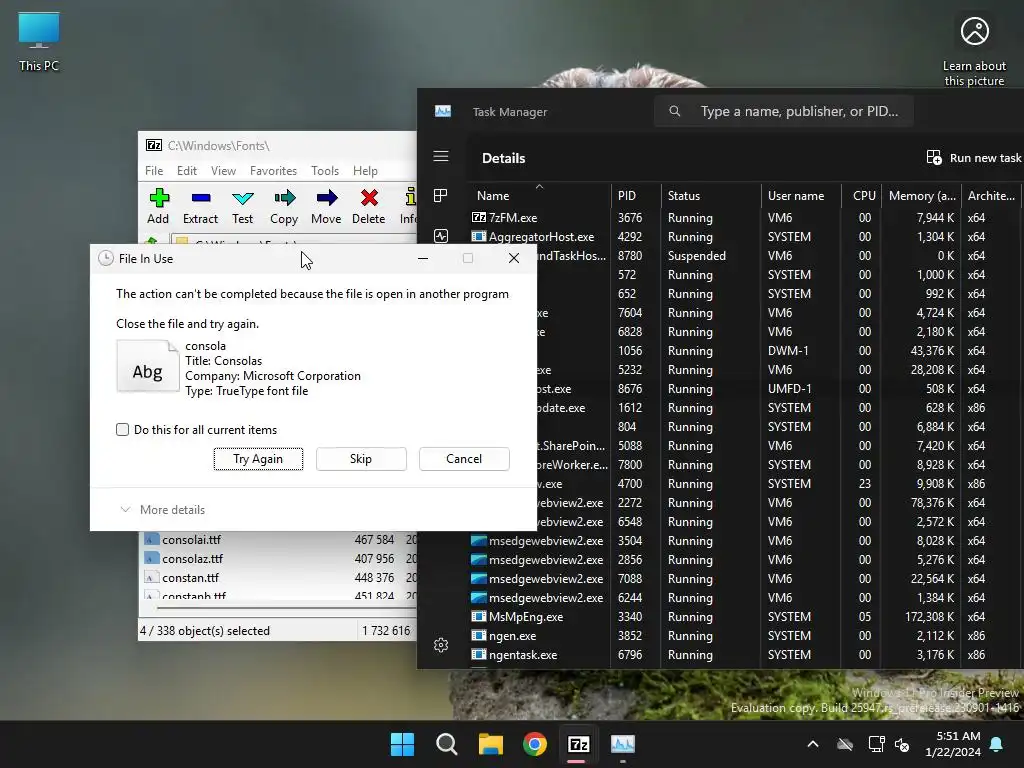Click Suspended status of PID 8780
This screenshot has width=1024, height=768.
pyautogui.click(x=696, y=256)
